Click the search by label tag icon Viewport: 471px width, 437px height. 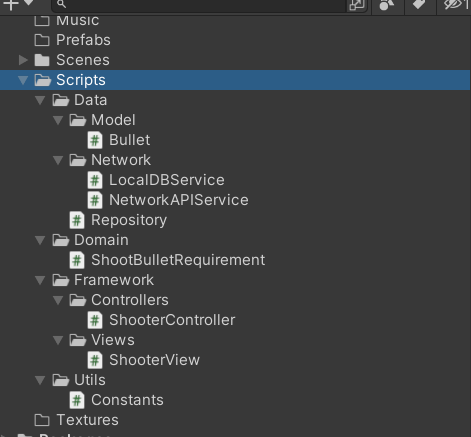[x=419, y=4]
